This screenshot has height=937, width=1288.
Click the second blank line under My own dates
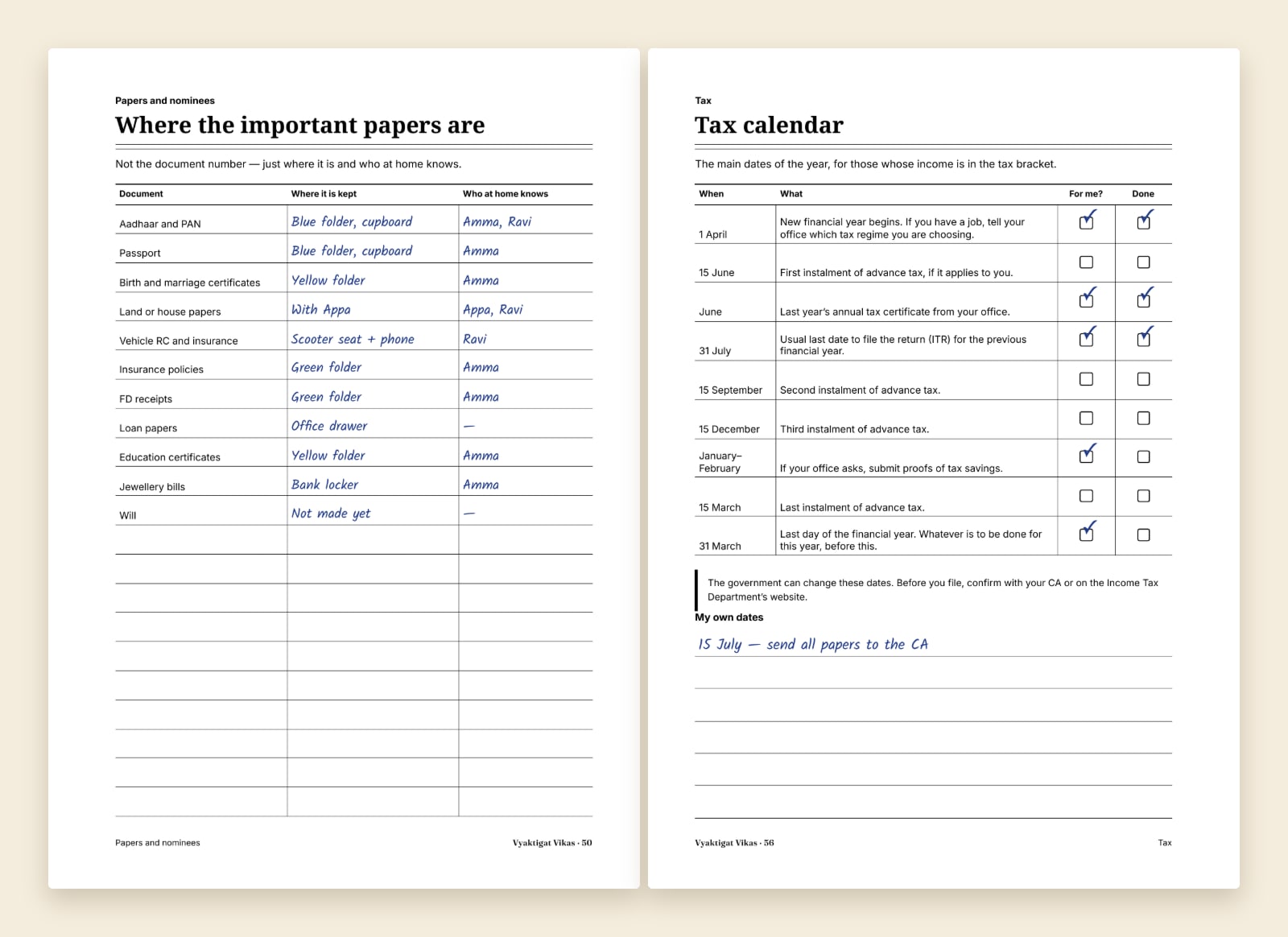click(933, 706)
